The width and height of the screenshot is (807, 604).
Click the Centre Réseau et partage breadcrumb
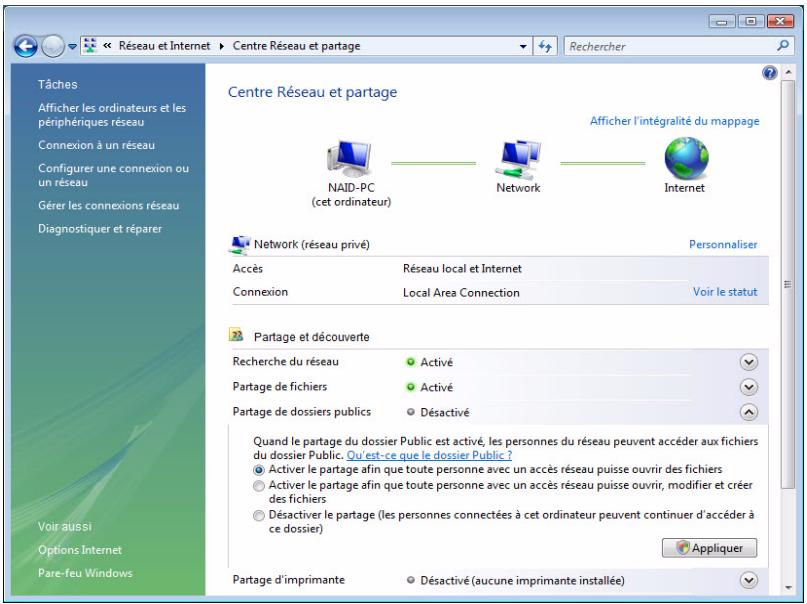296,46
